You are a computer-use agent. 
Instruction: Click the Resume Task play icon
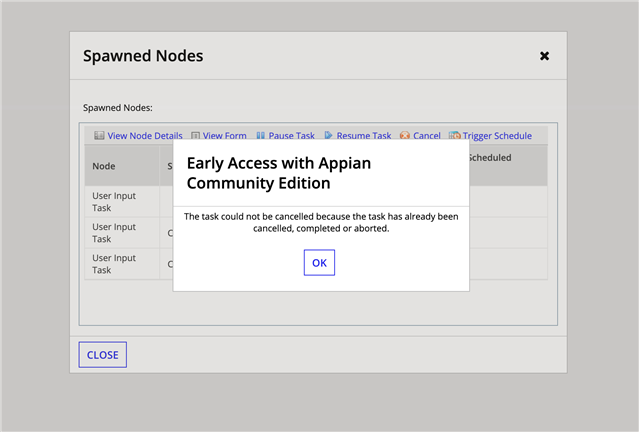(x=328, y=135)
